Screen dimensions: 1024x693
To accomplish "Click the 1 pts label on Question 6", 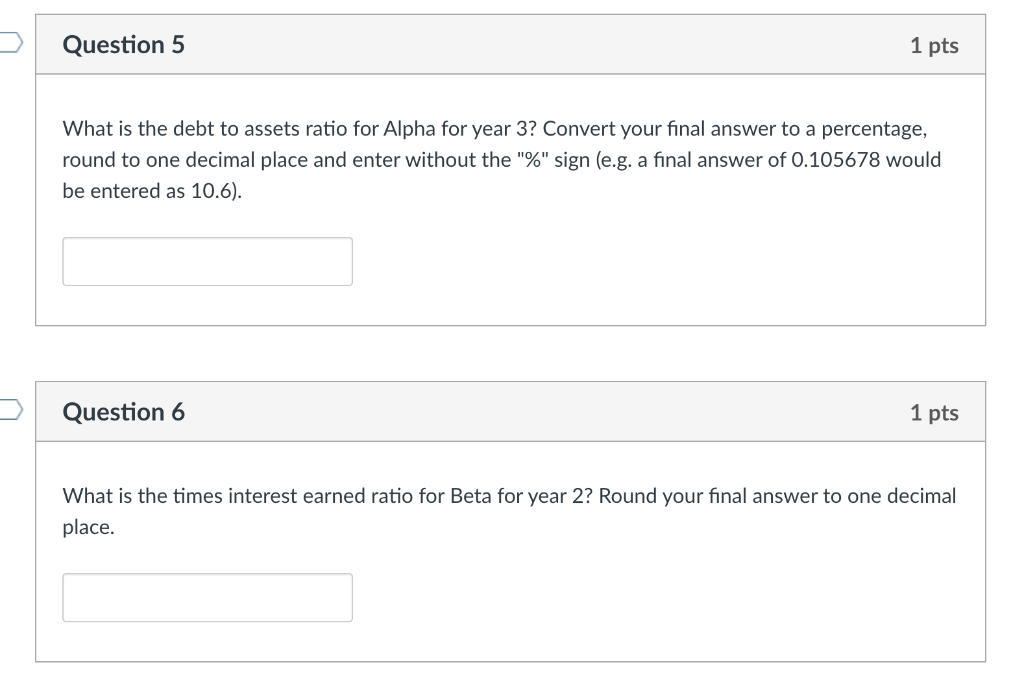I will pyautogui.click(x=936, y=411).
